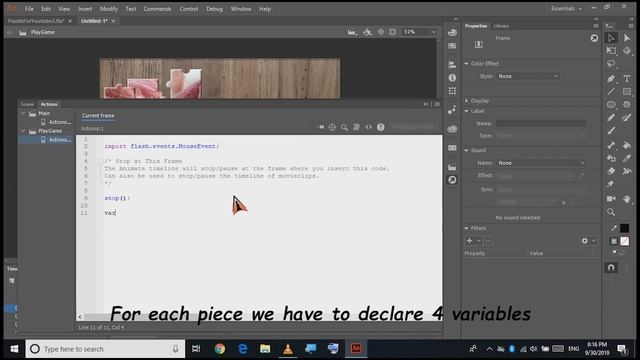The height and width of the screenshot is (360, 640).
Task: Choose the Hand tool
Action: (627, 199)
